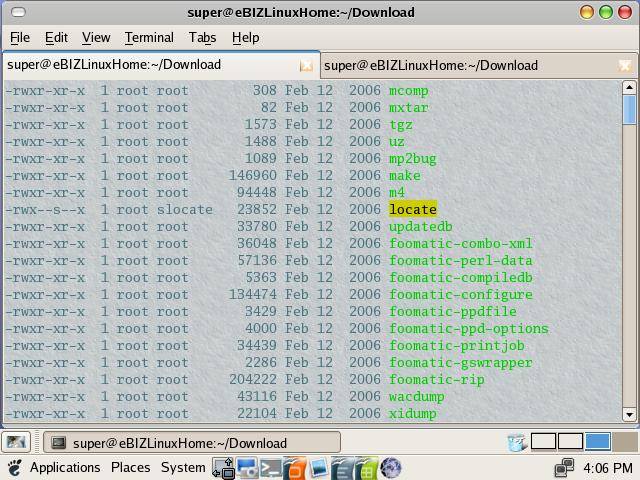
Task: Switch to the second workspace
Action: (570, 442)
